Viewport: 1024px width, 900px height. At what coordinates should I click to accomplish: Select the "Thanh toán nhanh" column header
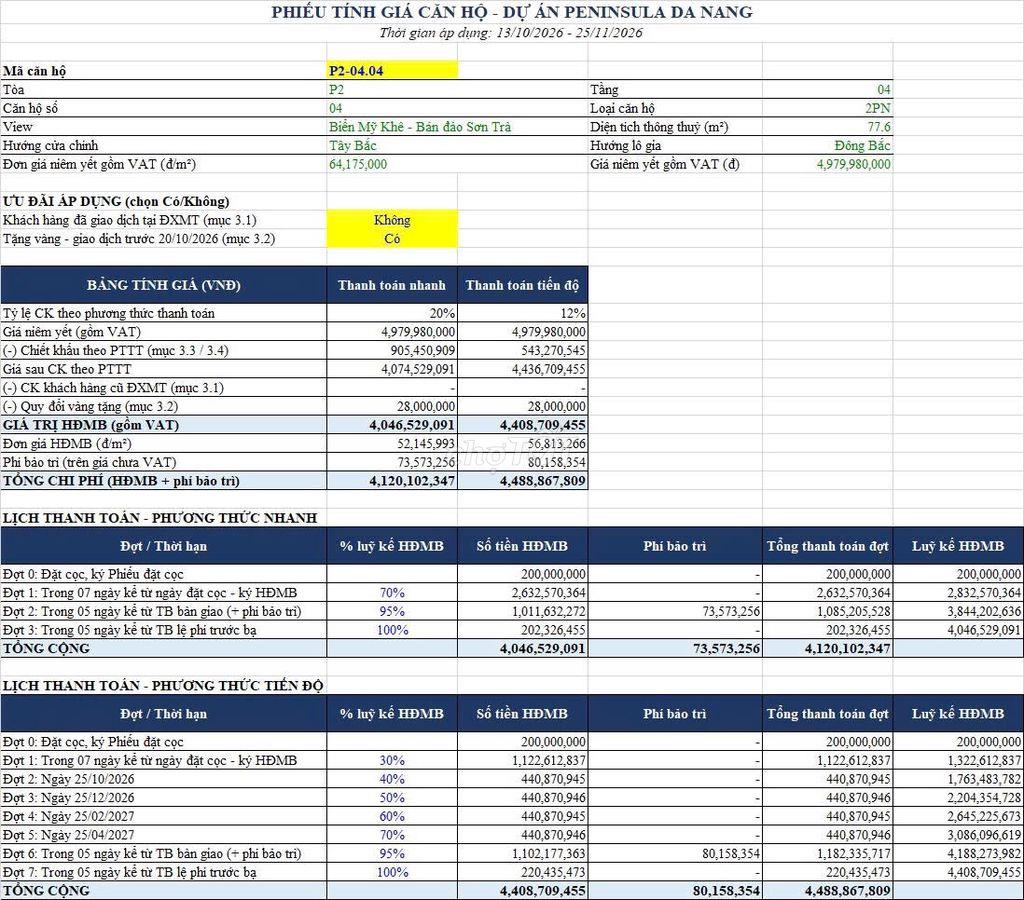point(392,285)
